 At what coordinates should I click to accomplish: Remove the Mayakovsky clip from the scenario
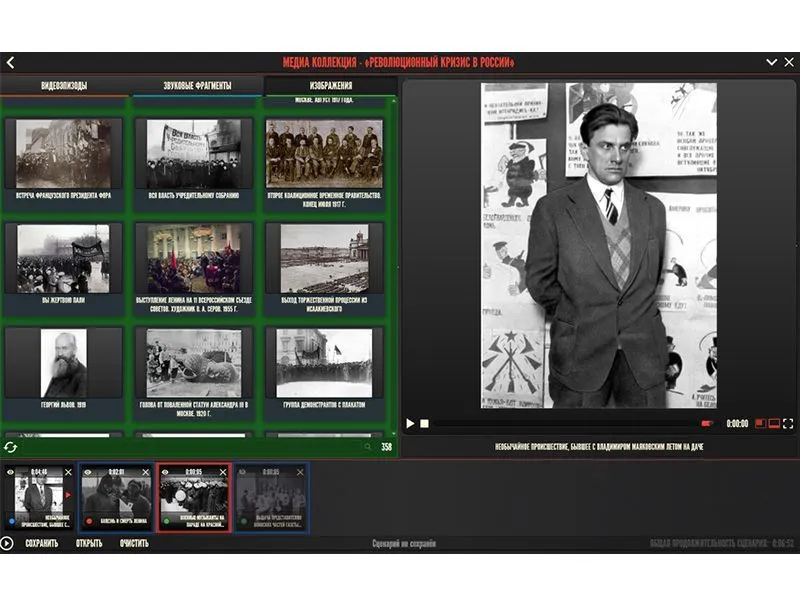pos(69,472)
